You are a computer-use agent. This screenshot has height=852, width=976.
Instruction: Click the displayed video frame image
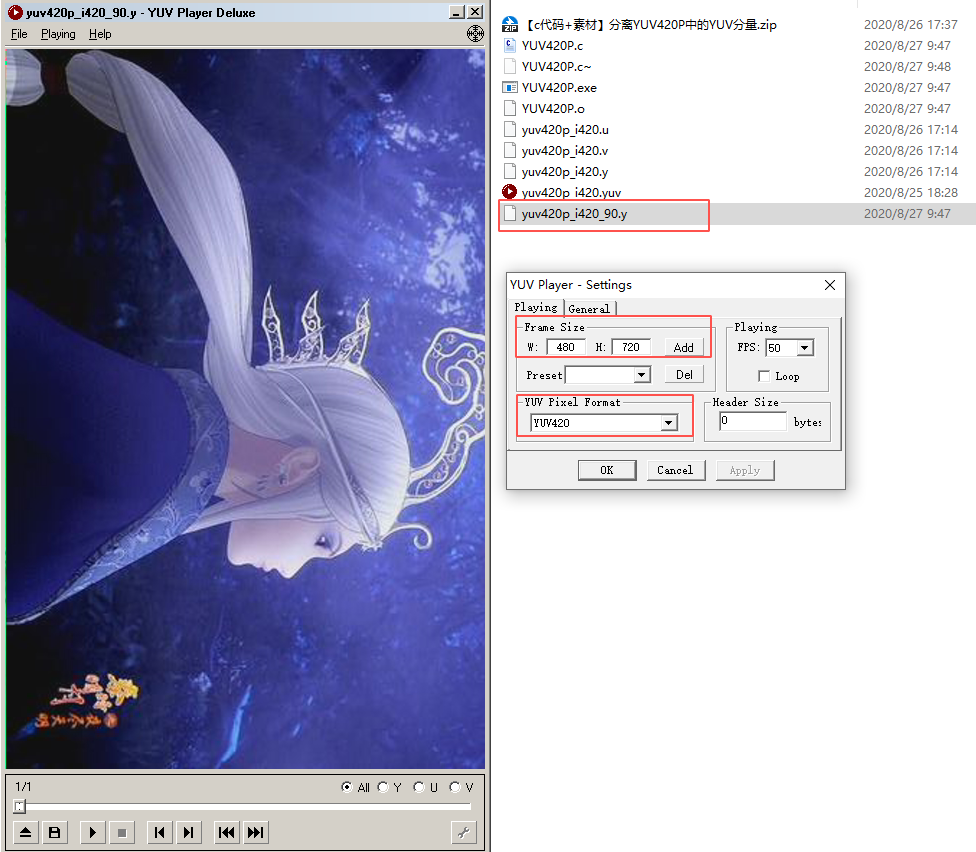[245, 409]
